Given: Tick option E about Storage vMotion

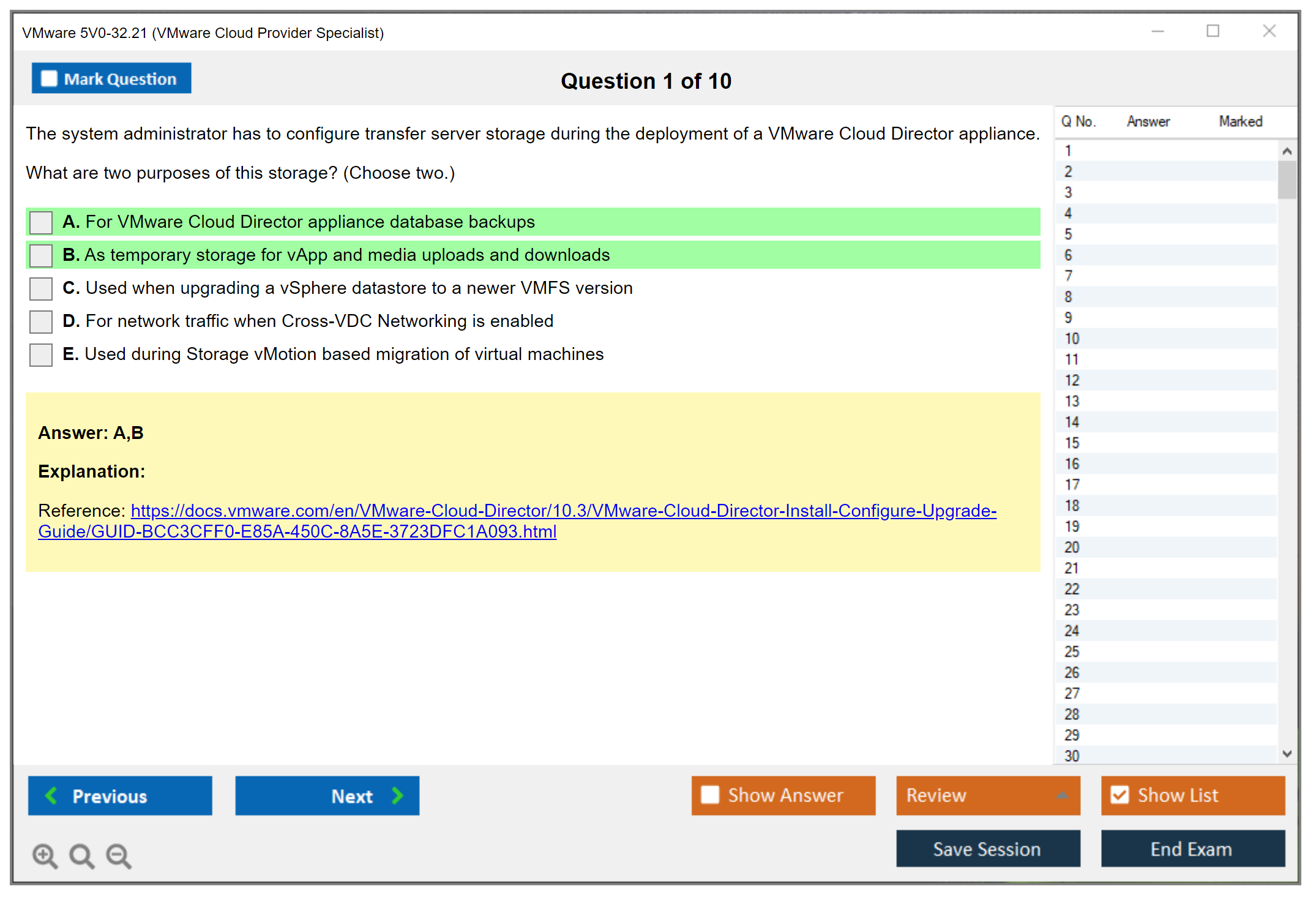Looking at the screenshot, I should 41,354.
